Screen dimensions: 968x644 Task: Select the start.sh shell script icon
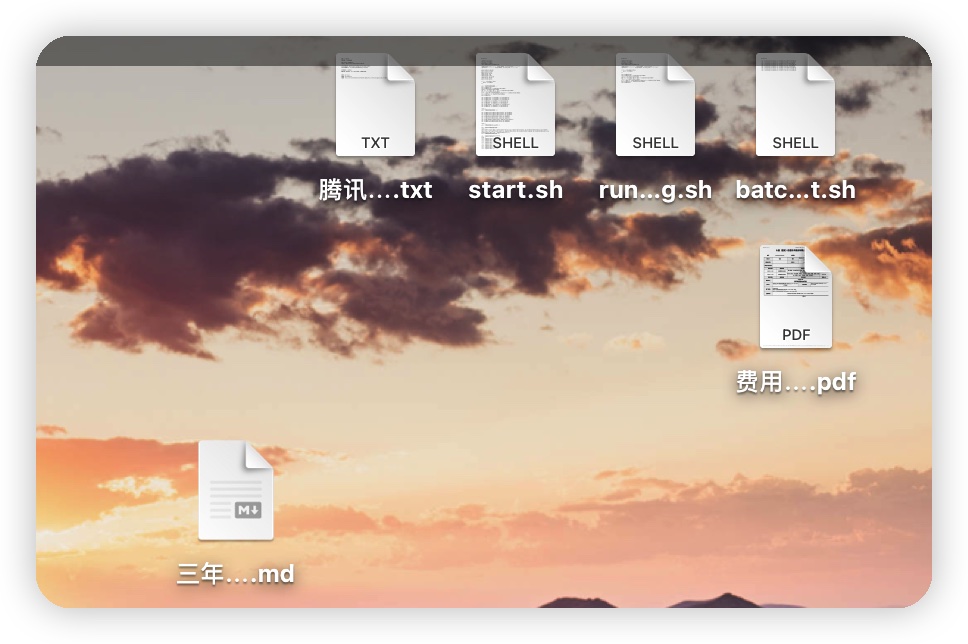tap(515, 105)
